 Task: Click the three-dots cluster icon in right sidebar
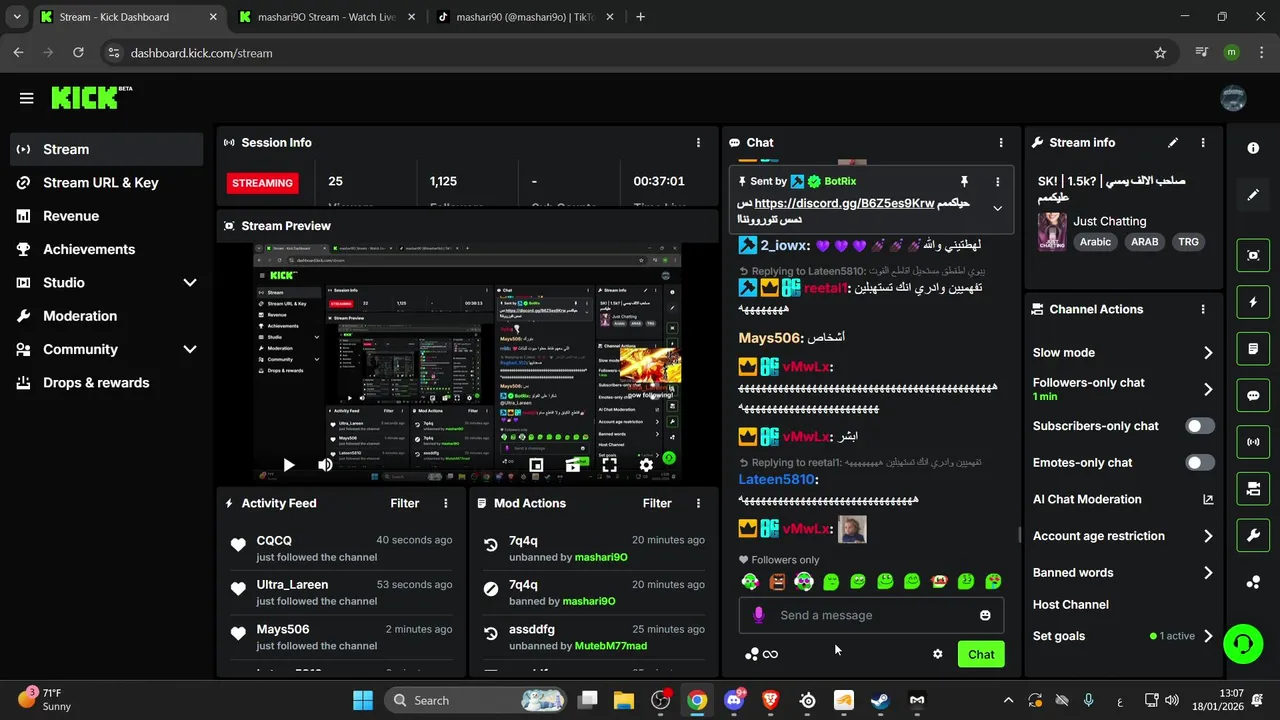point(1253,582)
